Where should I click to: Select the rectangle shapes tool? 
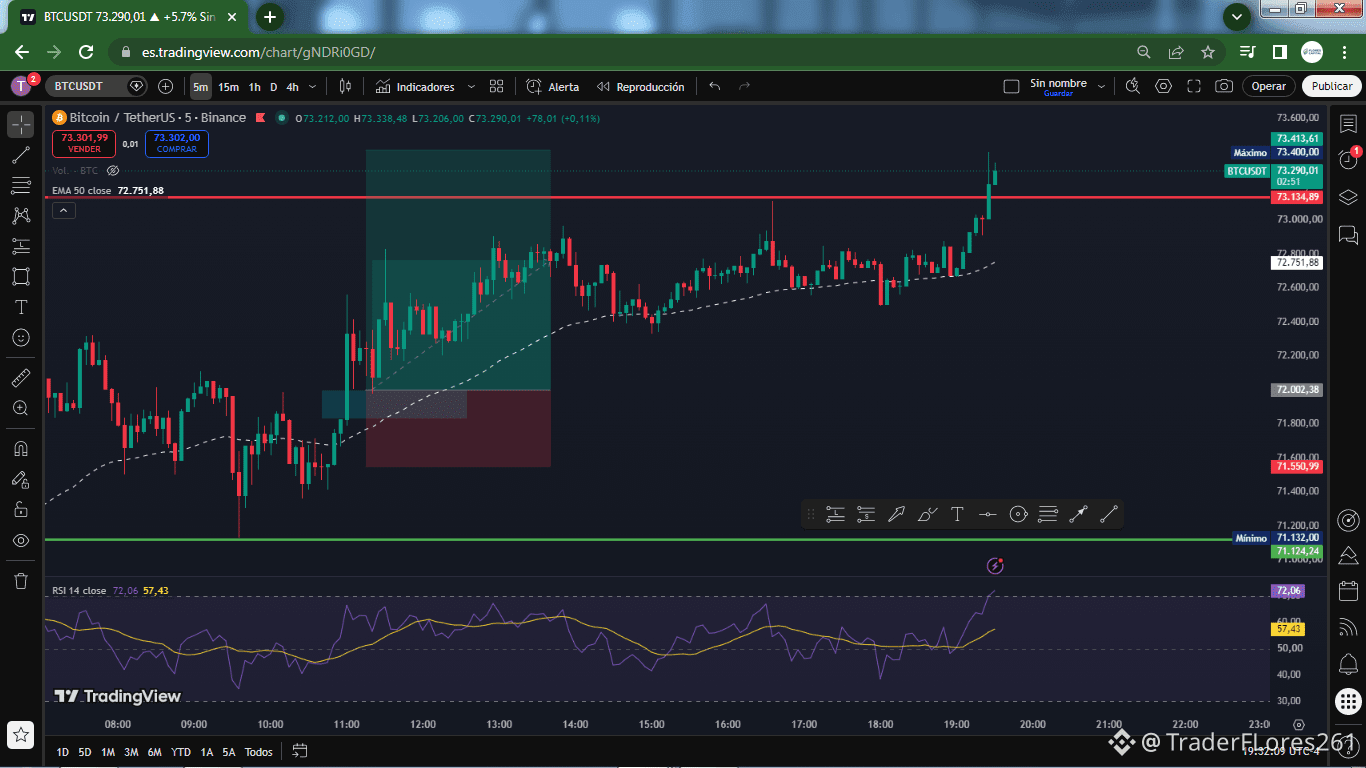coord(21,276)
